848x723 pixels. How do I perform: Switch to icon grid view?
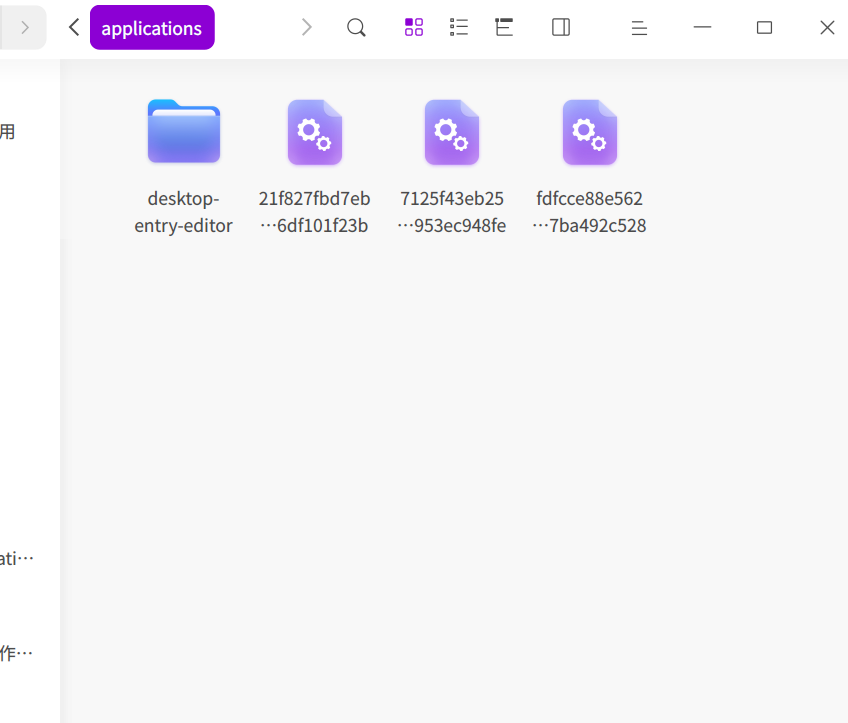(x=414, y=27)
